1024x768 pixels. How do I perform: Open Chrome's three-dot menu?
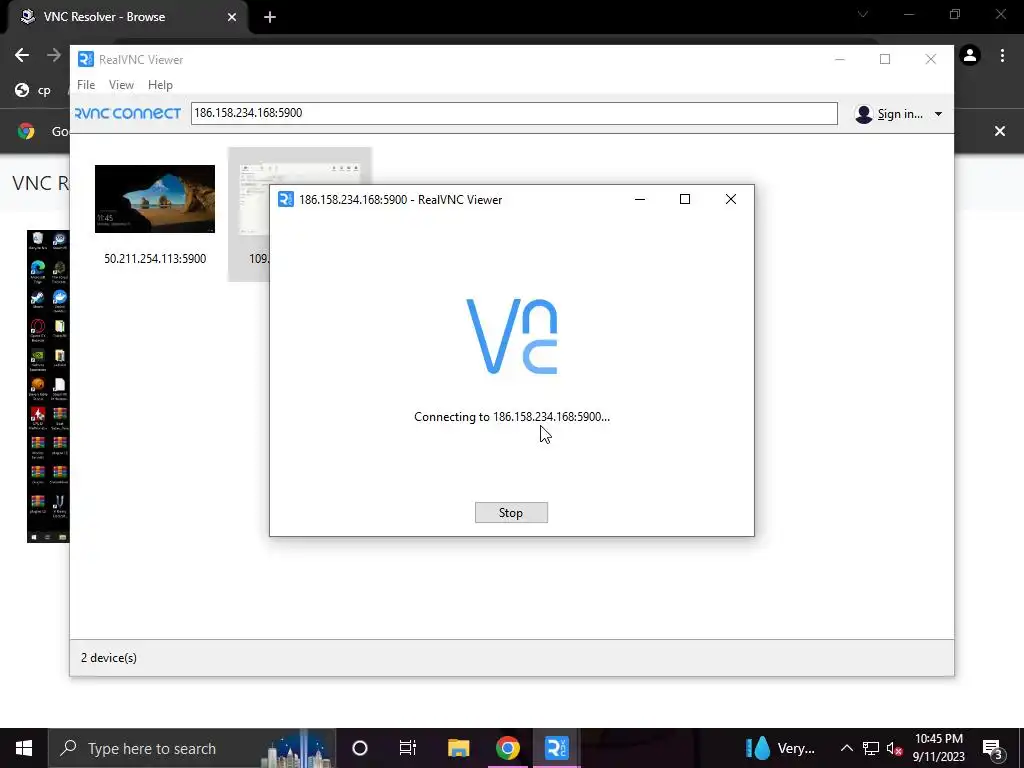[1002, 56]
